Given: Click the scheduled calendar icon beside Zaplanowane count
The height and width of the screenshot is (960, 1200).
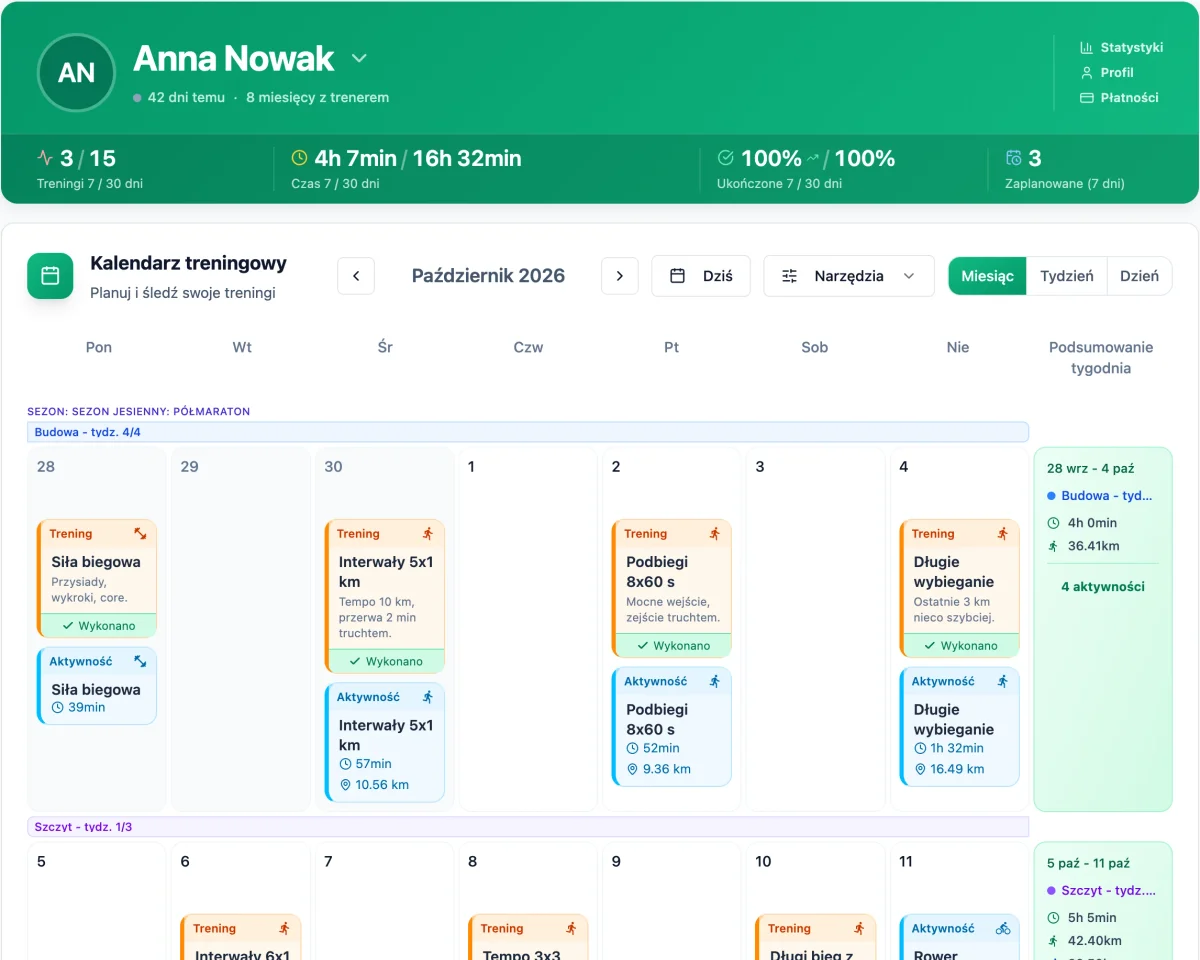Looking at the screenshot, I should coord(1014,158).
